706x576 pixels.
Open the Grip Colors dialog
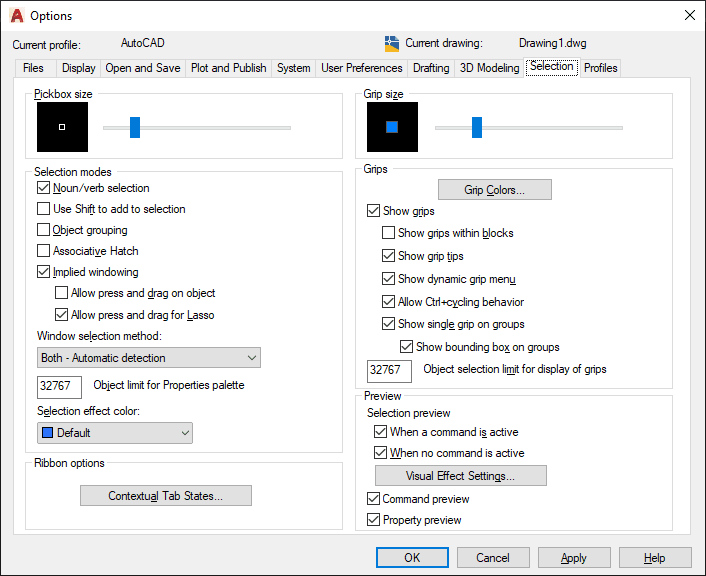pos(494,190)
